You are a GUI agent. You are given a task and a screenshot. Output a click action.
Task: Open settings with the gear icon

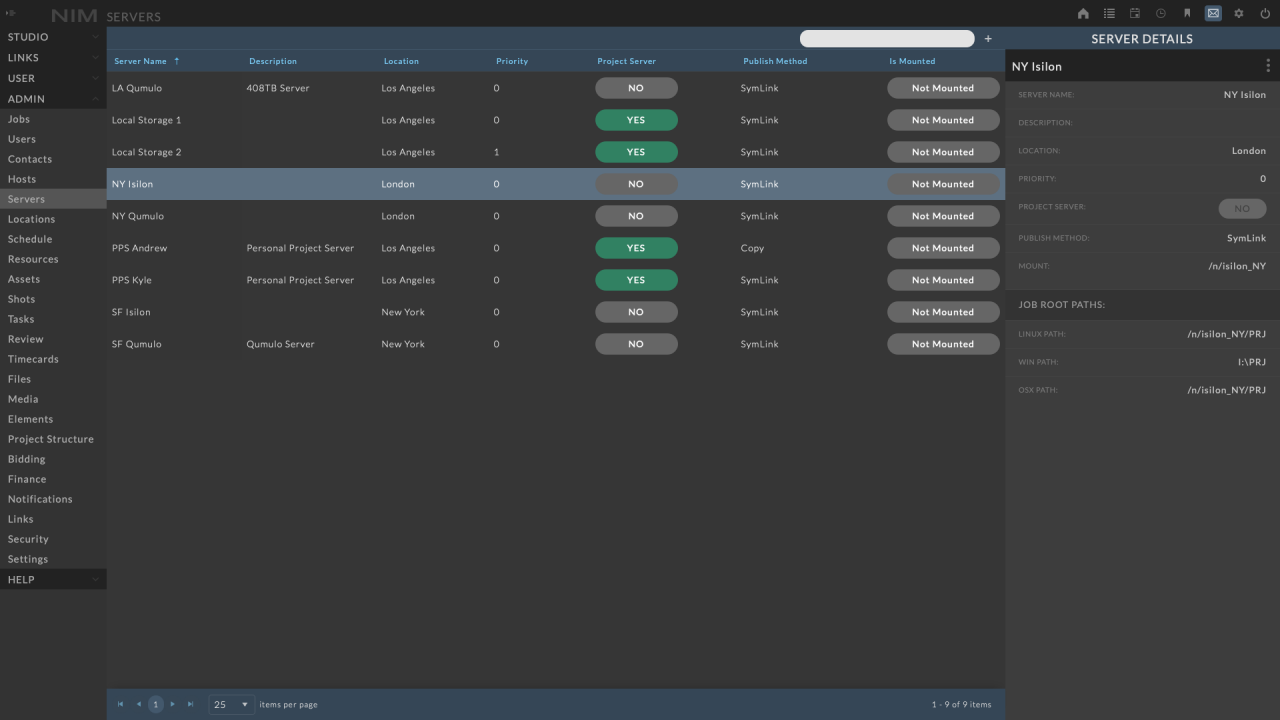(1239, 14)
